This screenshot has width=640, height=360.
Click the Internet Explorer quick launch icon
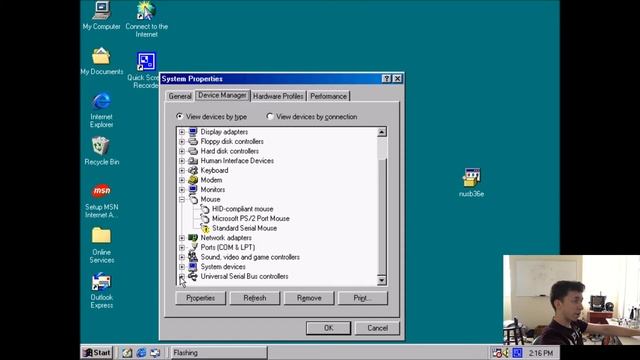point(141,353)
